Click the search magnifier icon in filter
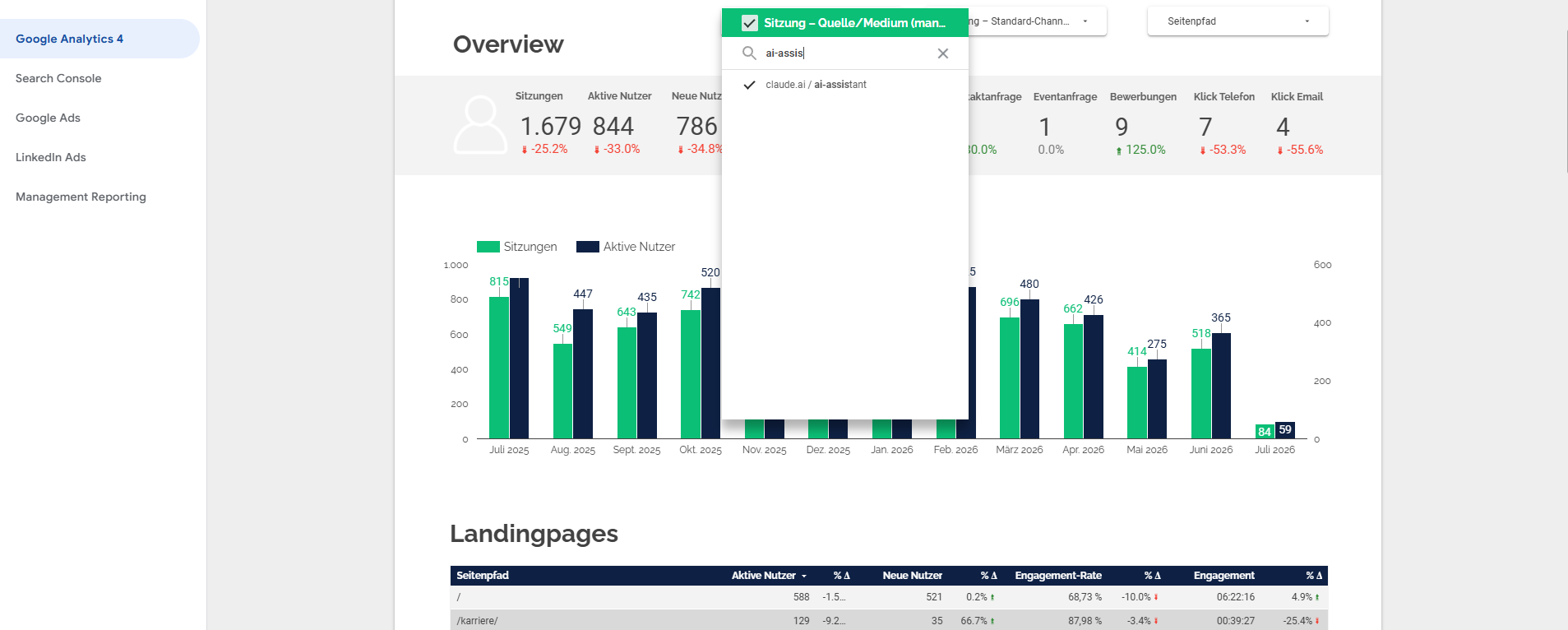This screenshot has height=630, width=1568. click(x=749, y=53)
